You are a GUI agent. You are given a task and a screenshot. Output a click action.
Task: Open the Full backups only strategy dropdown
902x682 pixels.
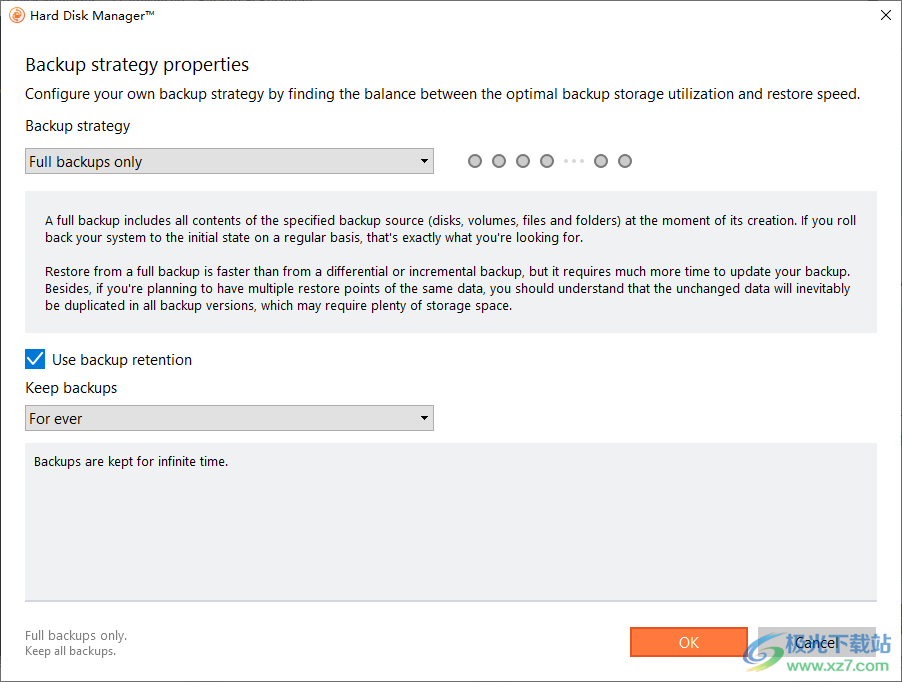coord(229,162)
